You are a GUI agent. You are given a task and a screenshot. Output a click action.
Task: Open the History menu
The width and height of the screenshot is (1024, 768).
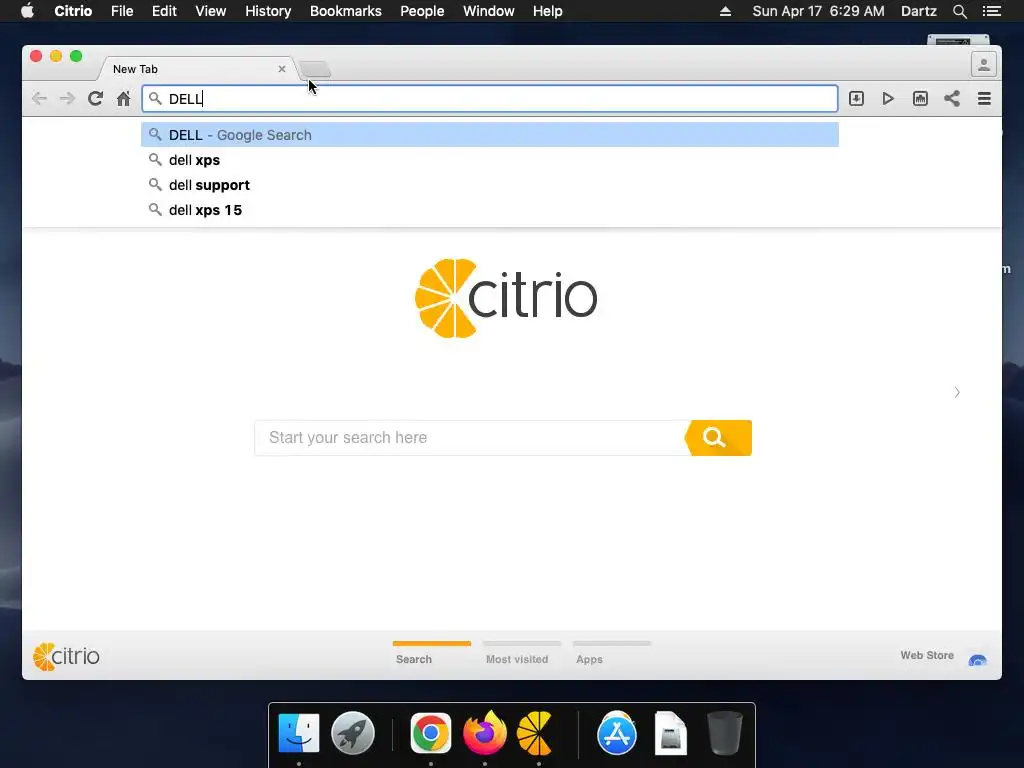pos(268,11)
